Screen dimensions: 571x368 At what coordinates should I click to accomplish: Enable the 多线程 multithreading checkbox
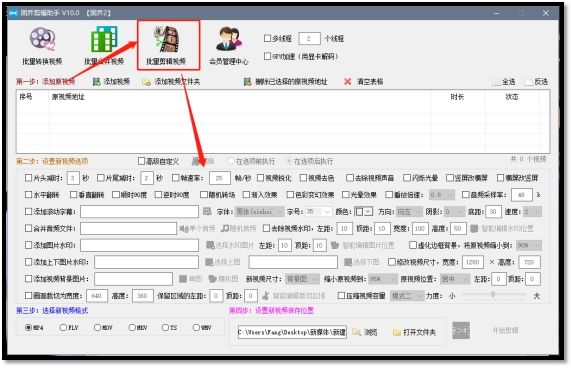(267, 38)
